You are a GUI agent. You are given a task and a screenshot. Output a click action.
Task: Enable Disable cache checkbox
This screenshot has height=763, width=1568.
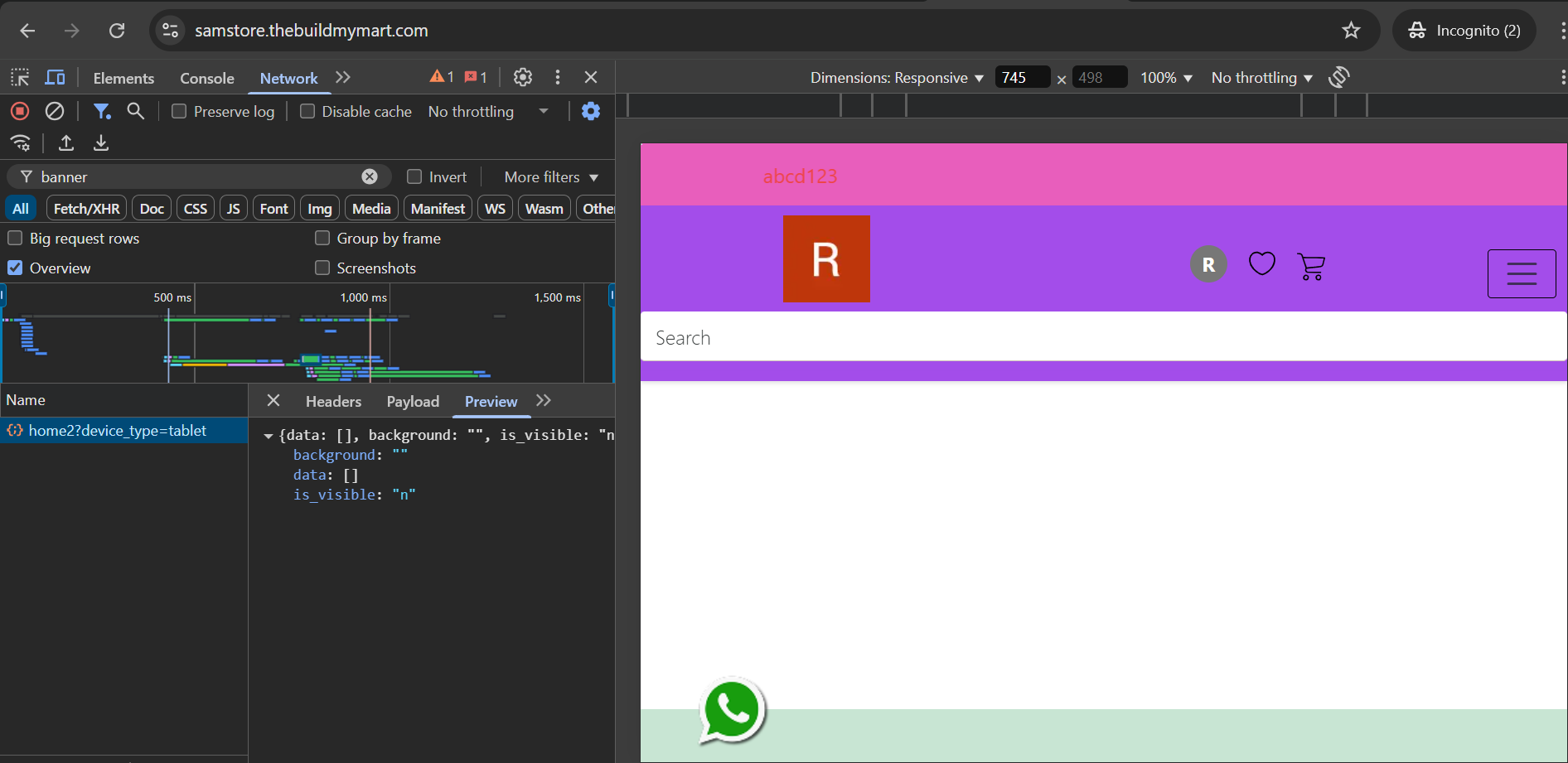tap(307, 111)
